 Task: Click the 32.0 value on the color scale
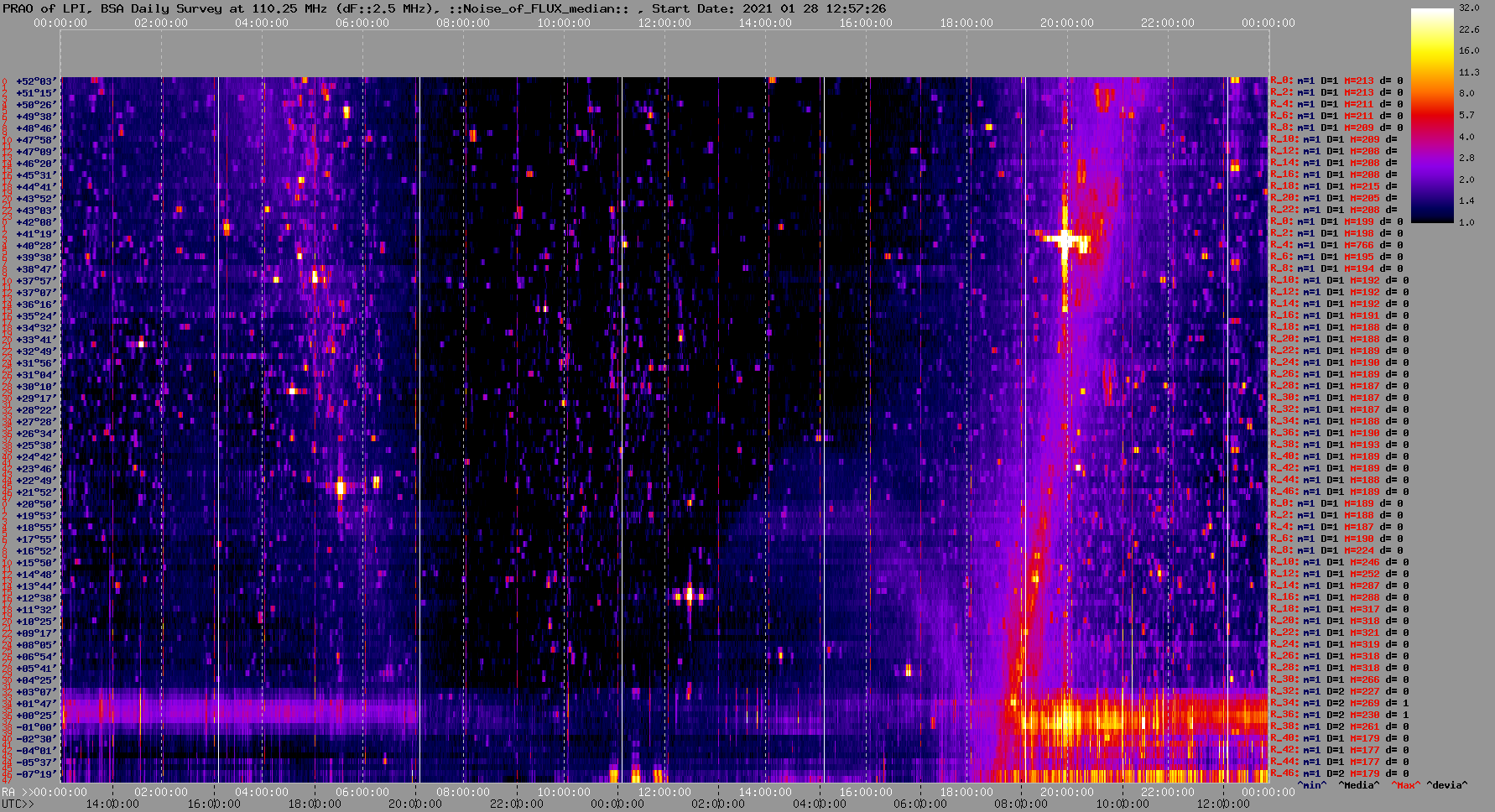pyautogui.click(x=1469, y=8)
